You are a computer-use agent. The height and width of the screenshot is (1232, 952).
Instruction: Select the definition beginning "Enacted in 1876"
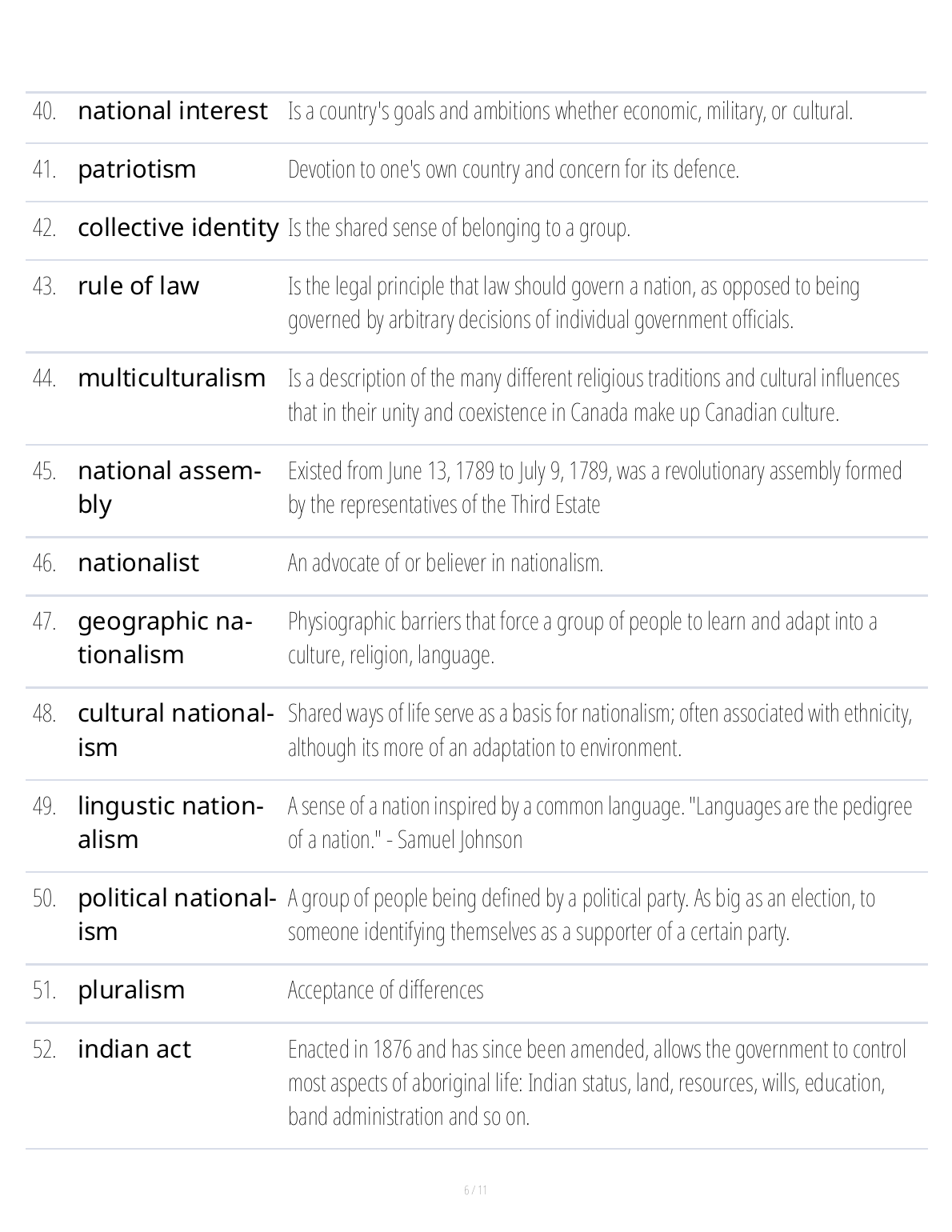596,1082
